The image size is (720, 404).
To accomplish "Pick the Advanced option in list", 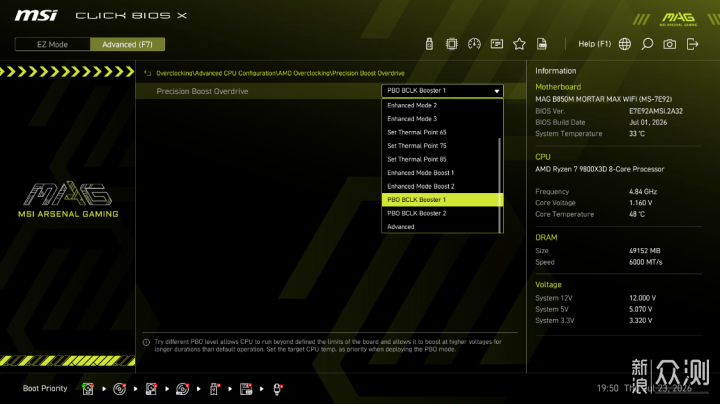I will point(440,227).
